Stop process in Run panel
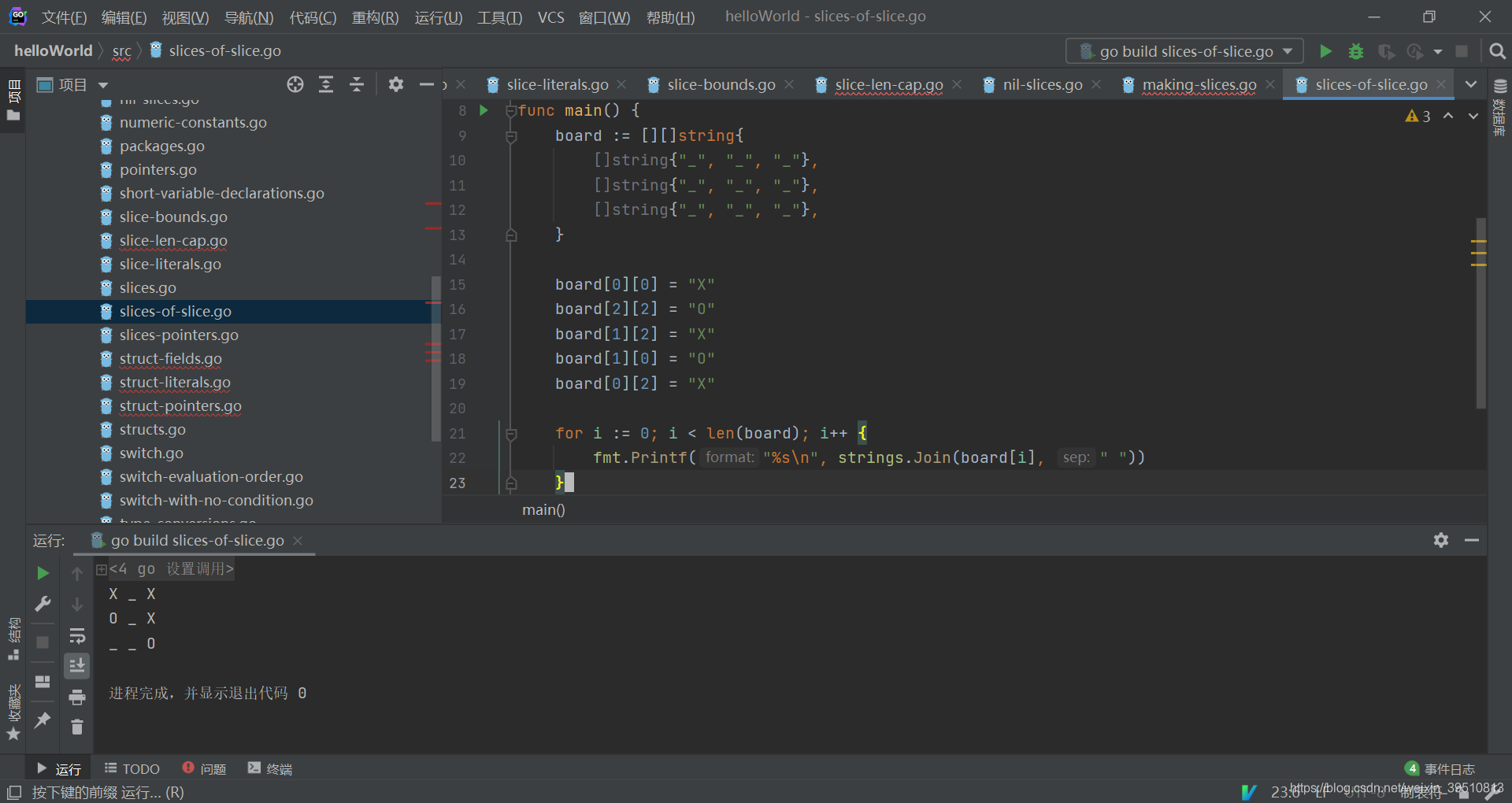The height and width of the screenshot is (803, 1512). point(43,642)
